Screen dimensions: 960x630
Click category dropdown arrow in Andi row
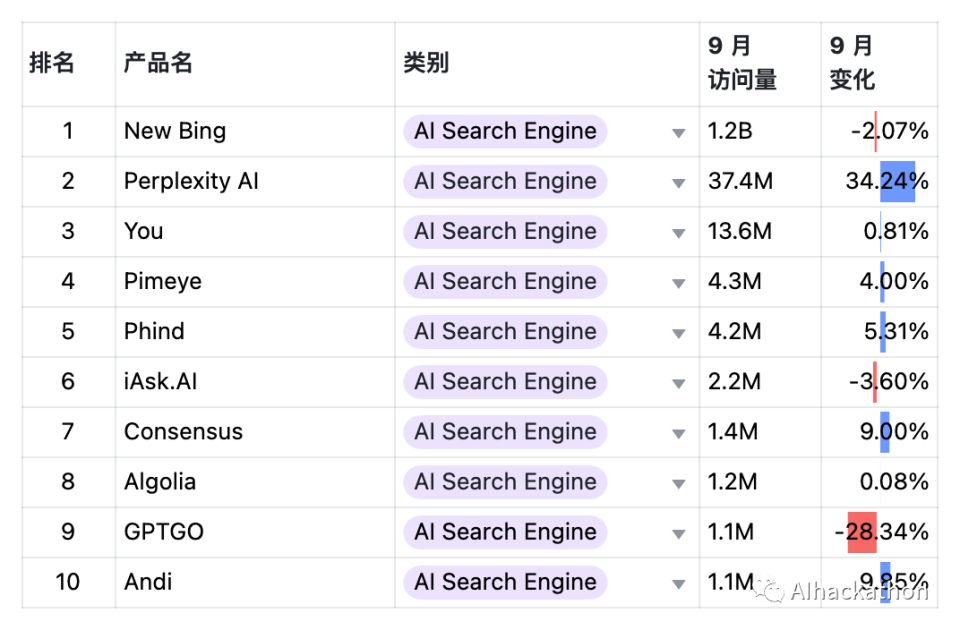click(x=679, y=584)
